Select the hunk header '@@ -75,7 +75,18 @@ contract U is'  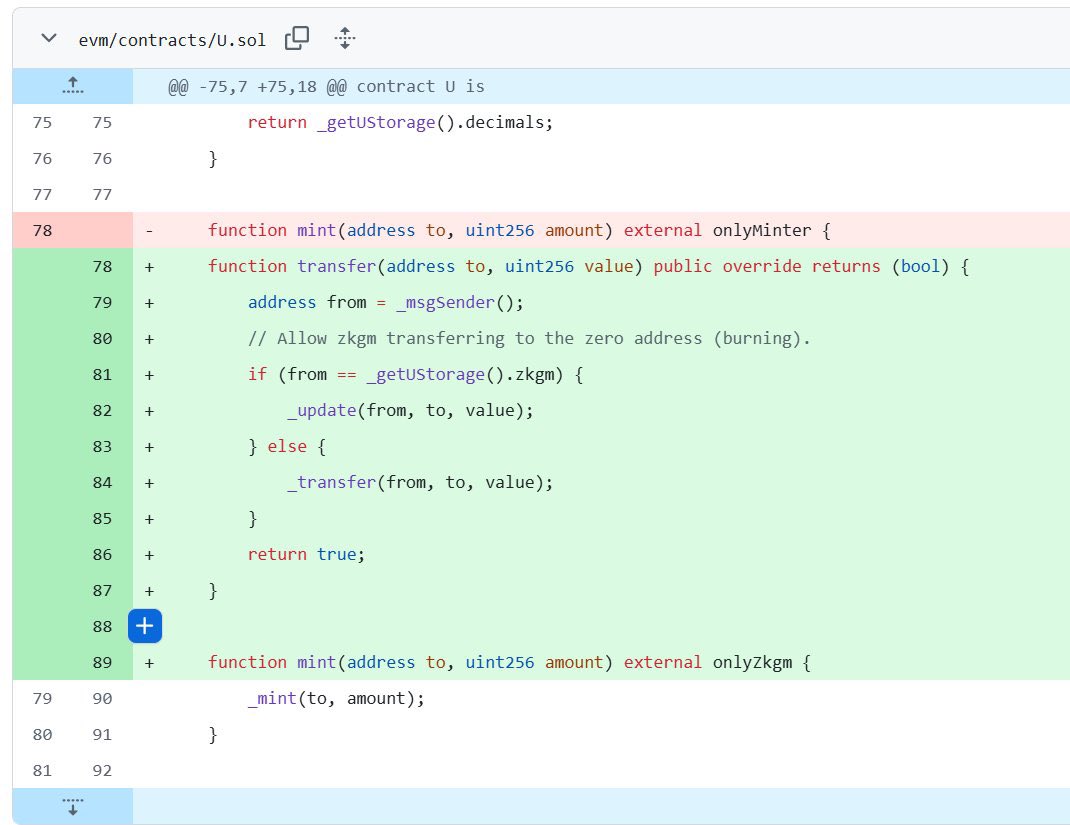pyautogui.click(x=326, y=87)
